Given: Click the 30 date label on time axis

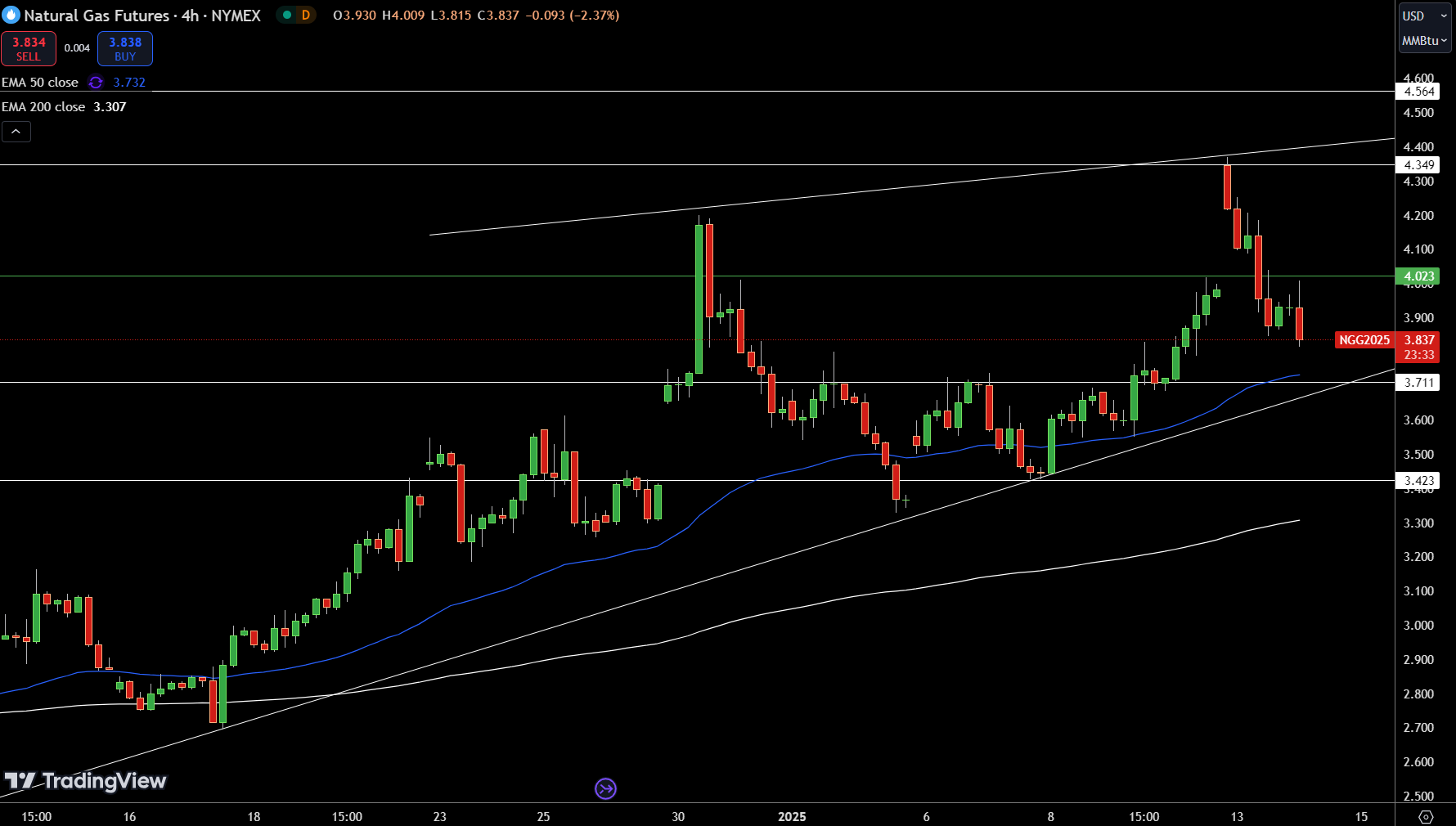Looking at the screenshot, I should [x=678, y=816].
